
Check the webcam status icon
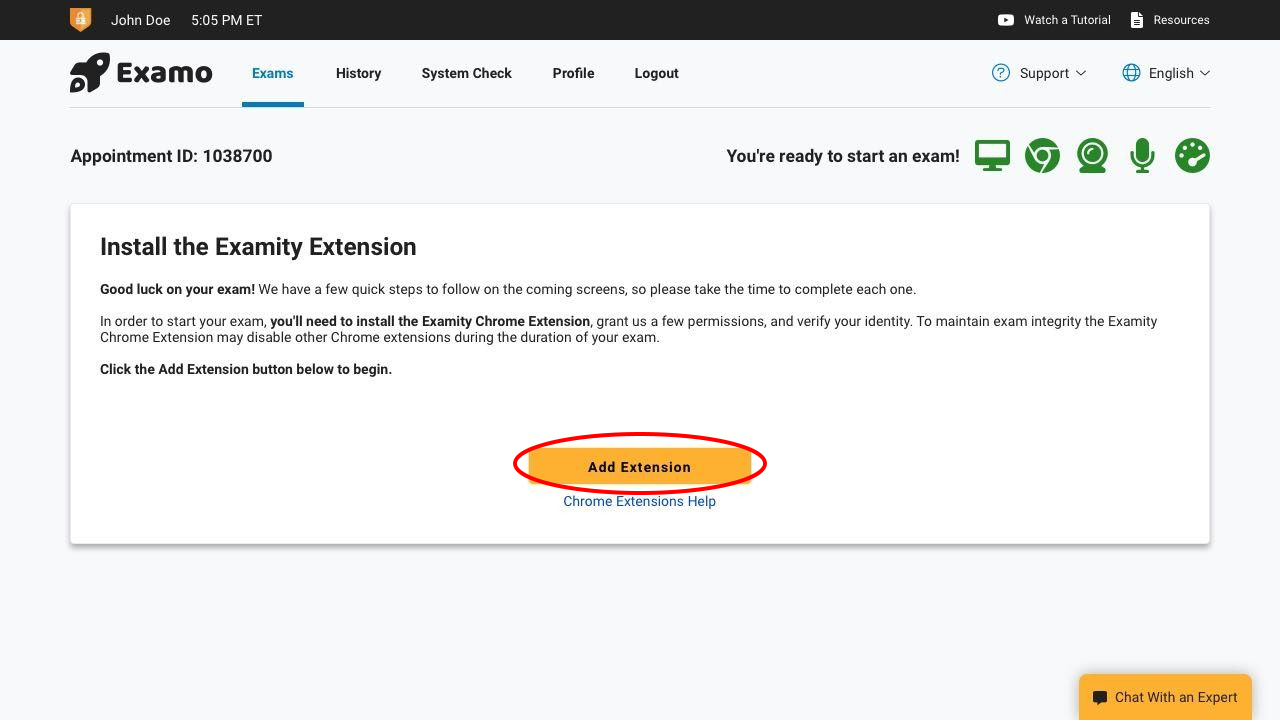tap(1092, 155)
